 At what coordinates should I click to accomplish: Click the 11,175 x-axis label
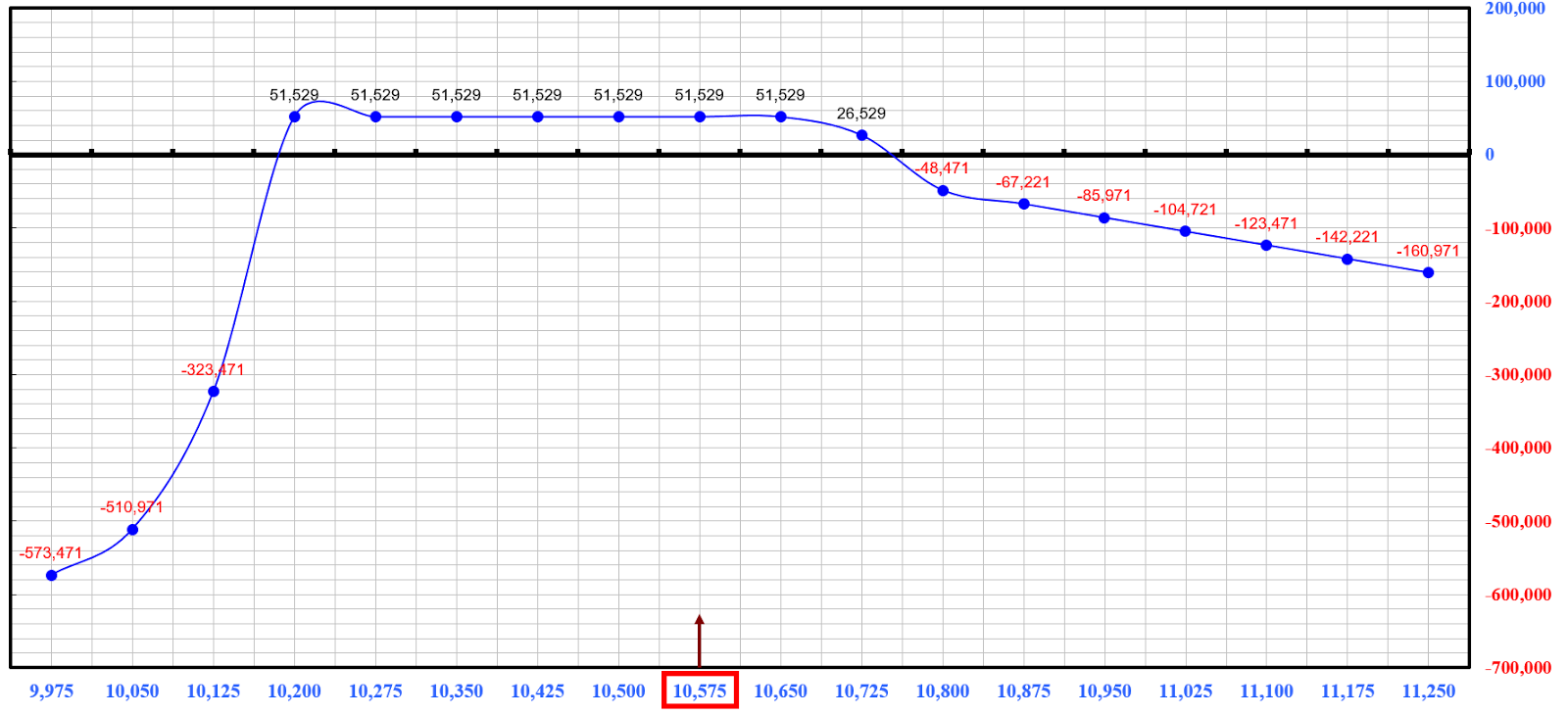tap(1347, 691)
